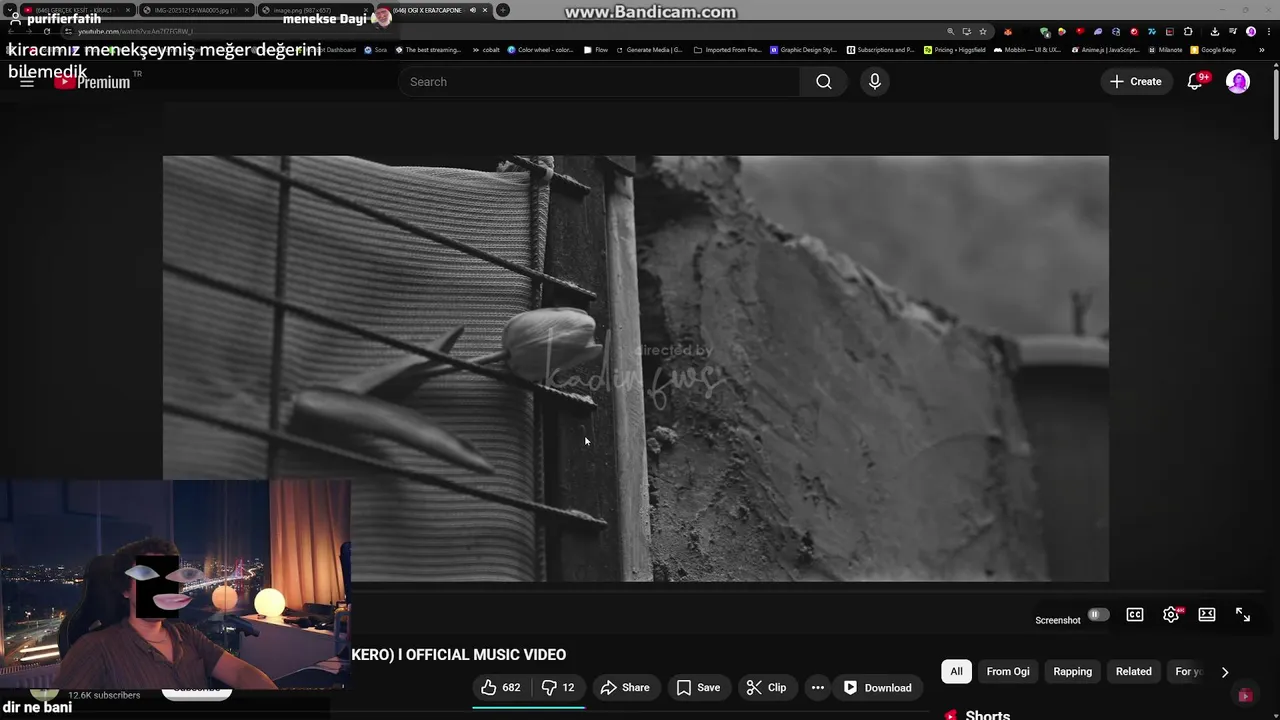
Task: Close the OGI X ERA7CAPONE tab
Action: [485, 10]
